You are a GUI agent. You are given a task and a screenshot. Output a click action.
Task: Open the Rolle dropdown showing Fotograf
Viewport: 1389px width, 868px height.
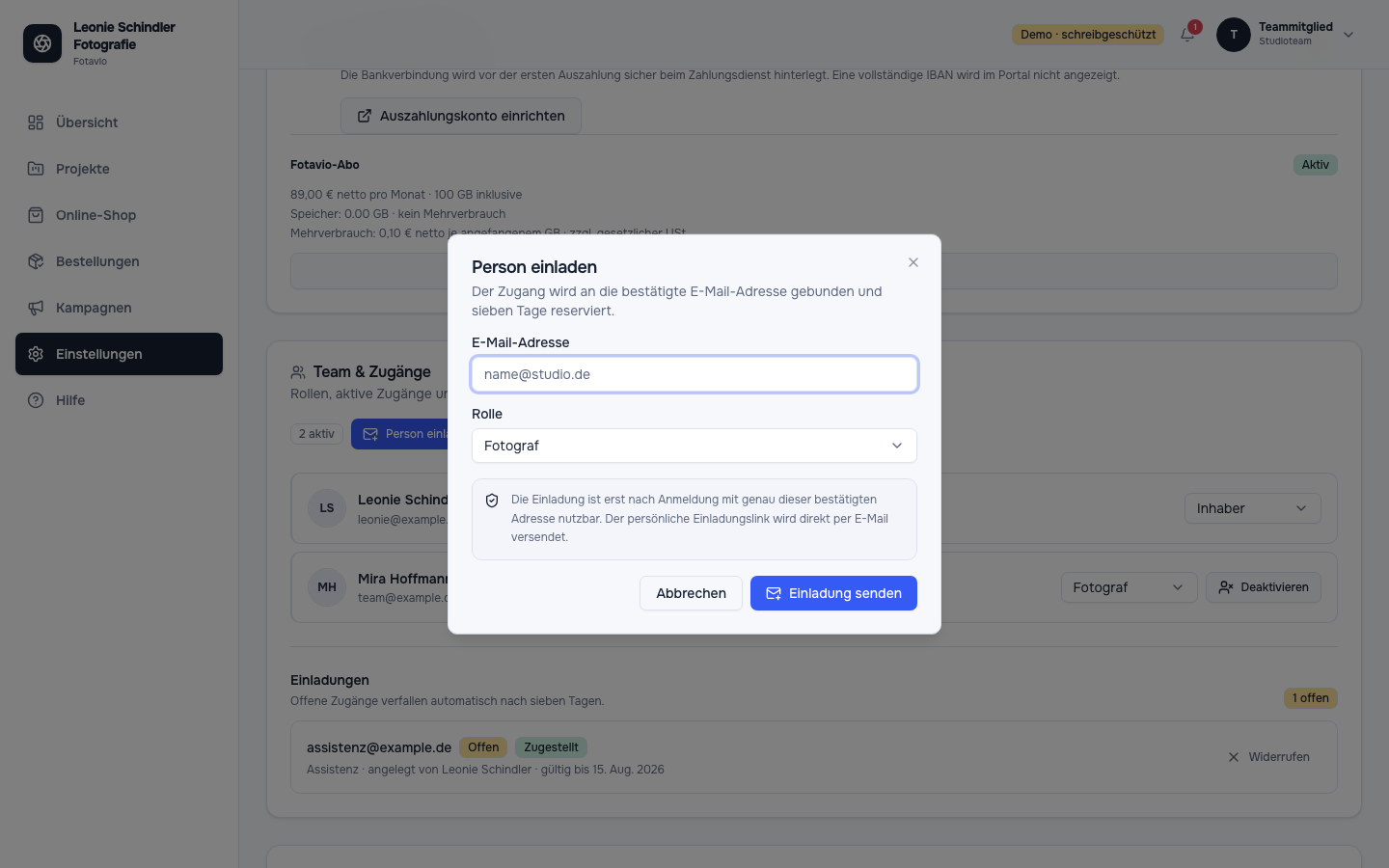(694, 446)
